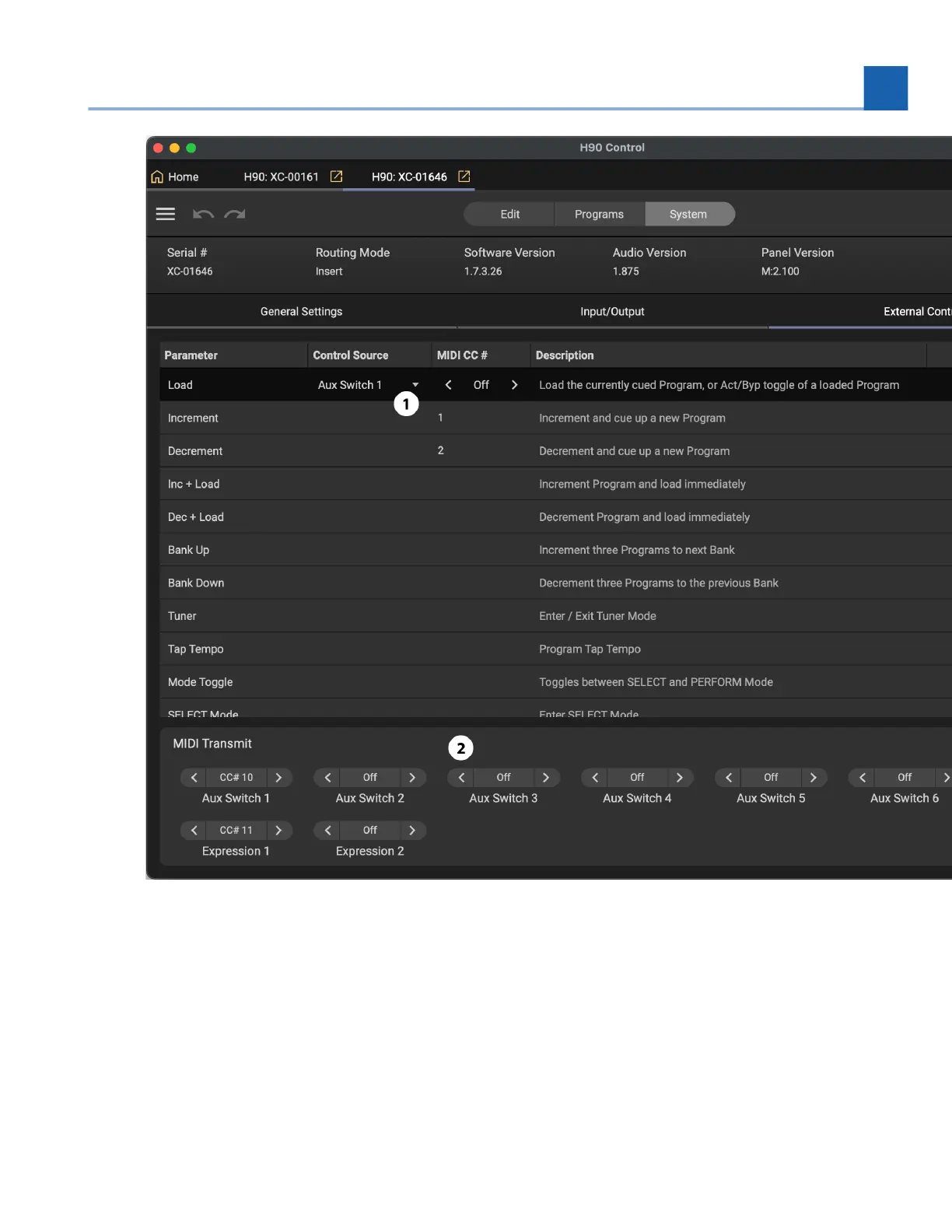The height and width of the screenshot is (1232, 952).
Task: Switch to the Programs view
Action: click(x=599, y=214)
